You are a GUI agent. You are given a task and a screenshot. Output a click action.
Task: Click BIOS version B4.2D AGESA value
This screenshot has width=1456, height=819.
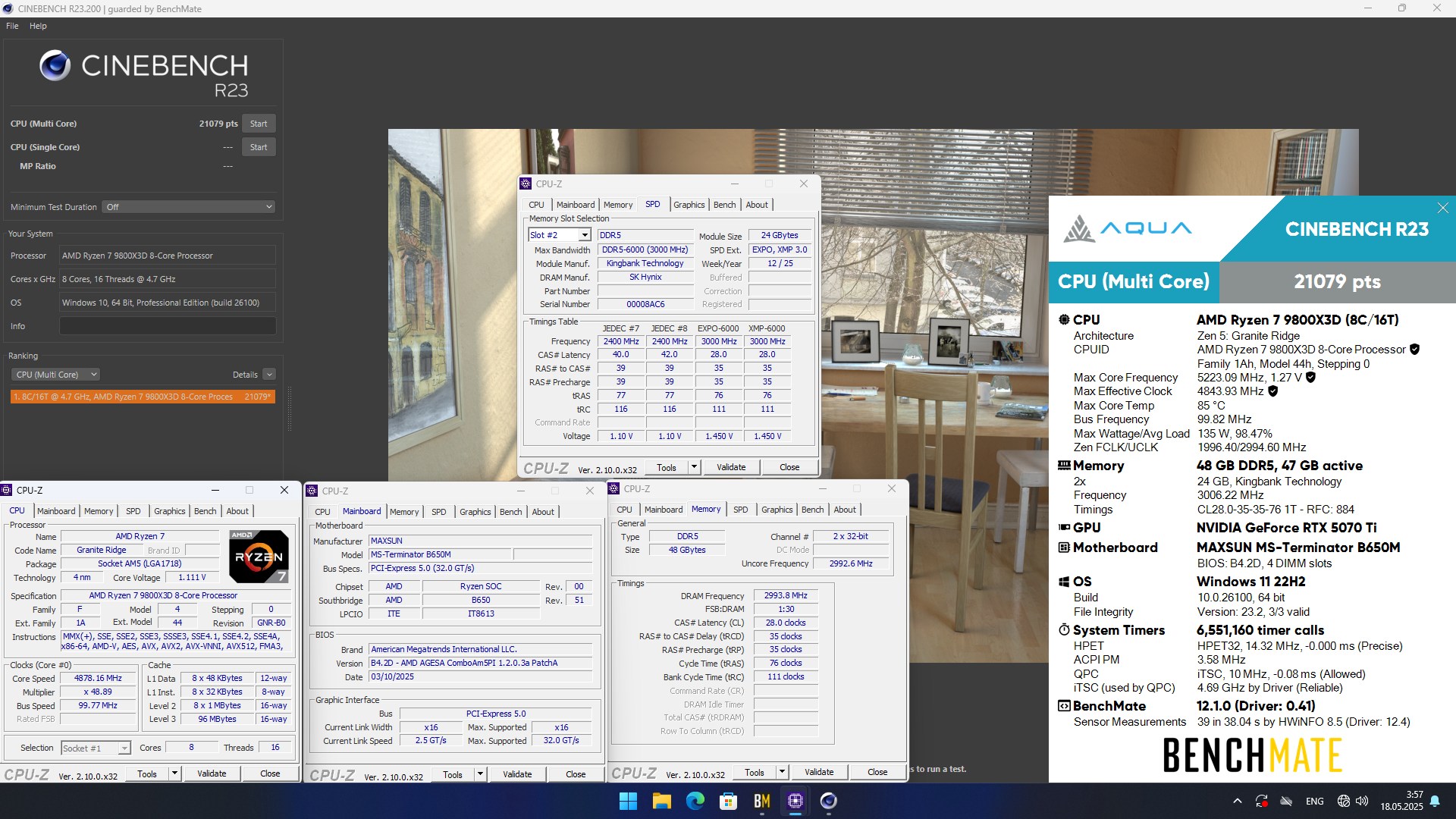481,664
